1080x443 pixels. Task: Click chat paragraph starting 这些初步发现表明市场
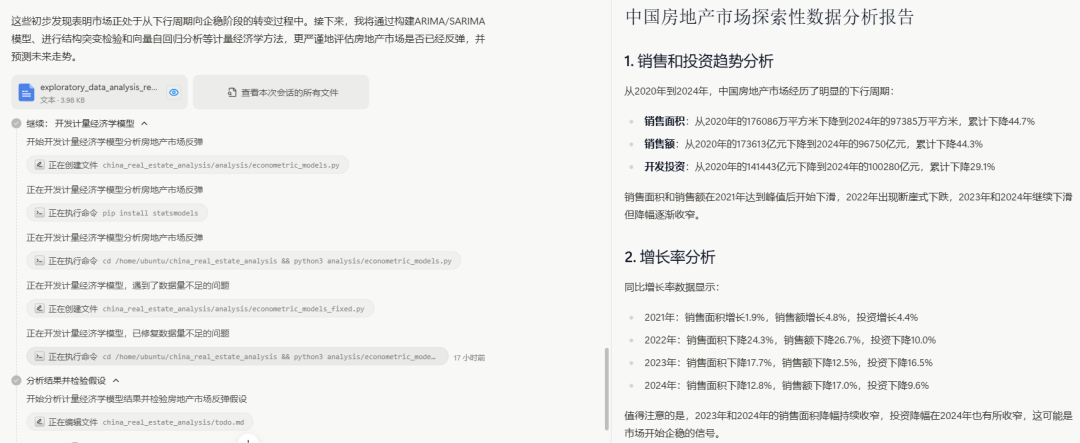(x=249, y=39)
